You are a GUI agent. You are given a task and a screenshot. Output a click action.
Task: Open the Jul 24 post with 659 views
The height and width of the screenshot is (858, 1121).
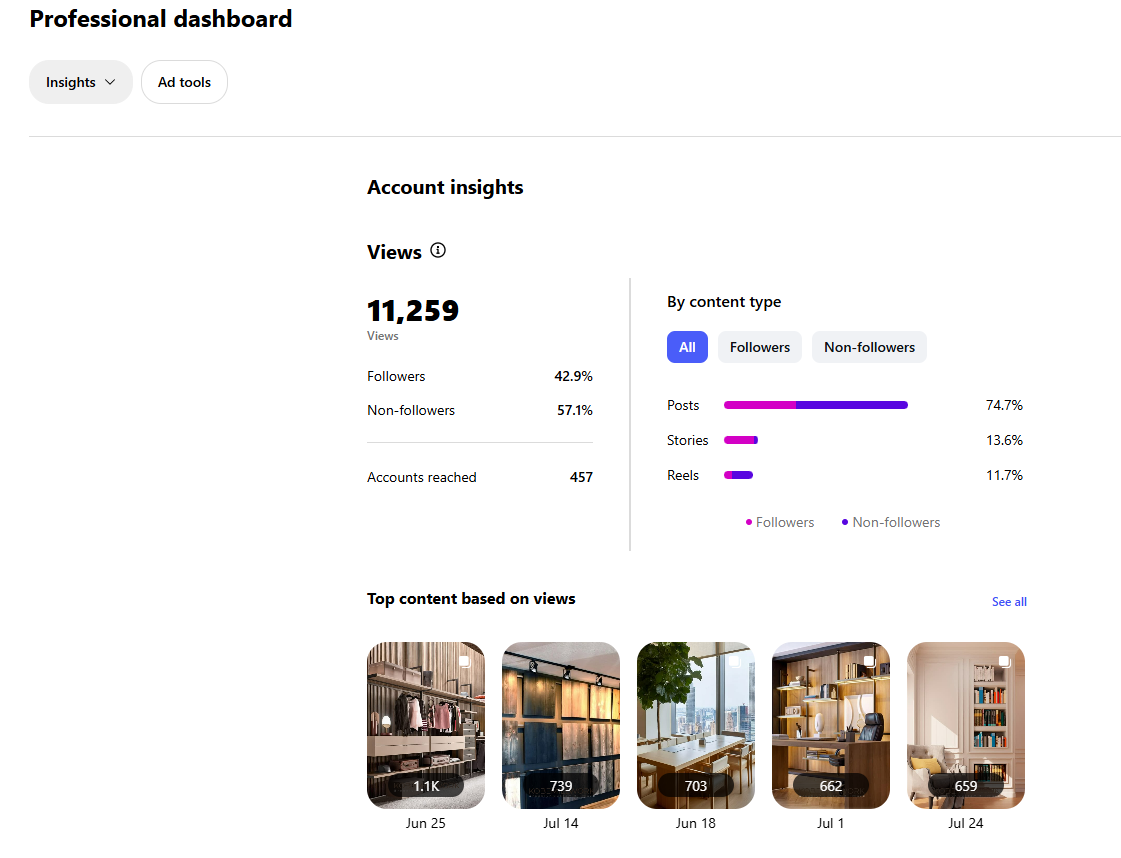966,725
